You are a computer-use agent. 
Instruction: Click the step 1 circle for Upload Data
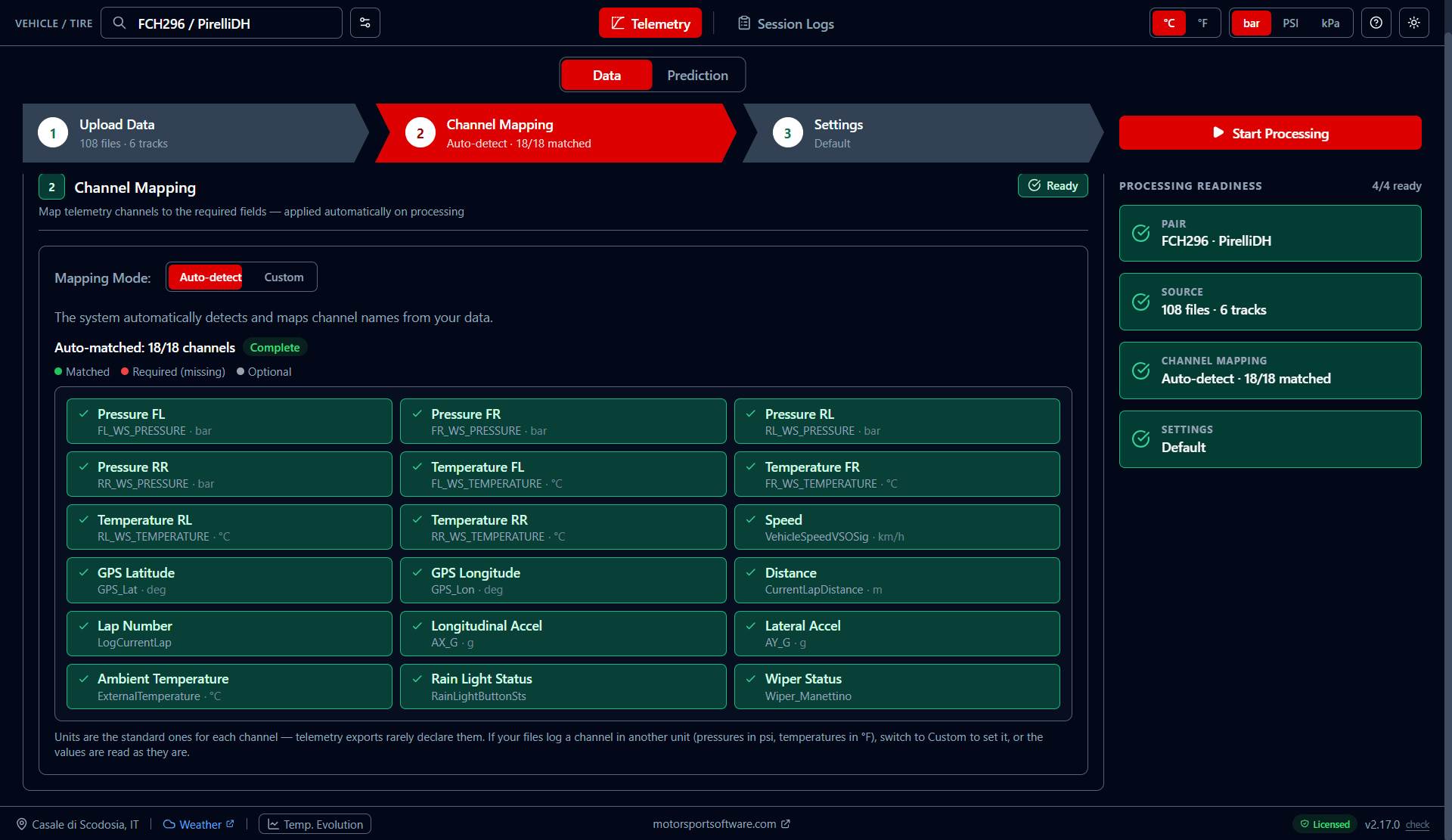(x=53, y=133)
